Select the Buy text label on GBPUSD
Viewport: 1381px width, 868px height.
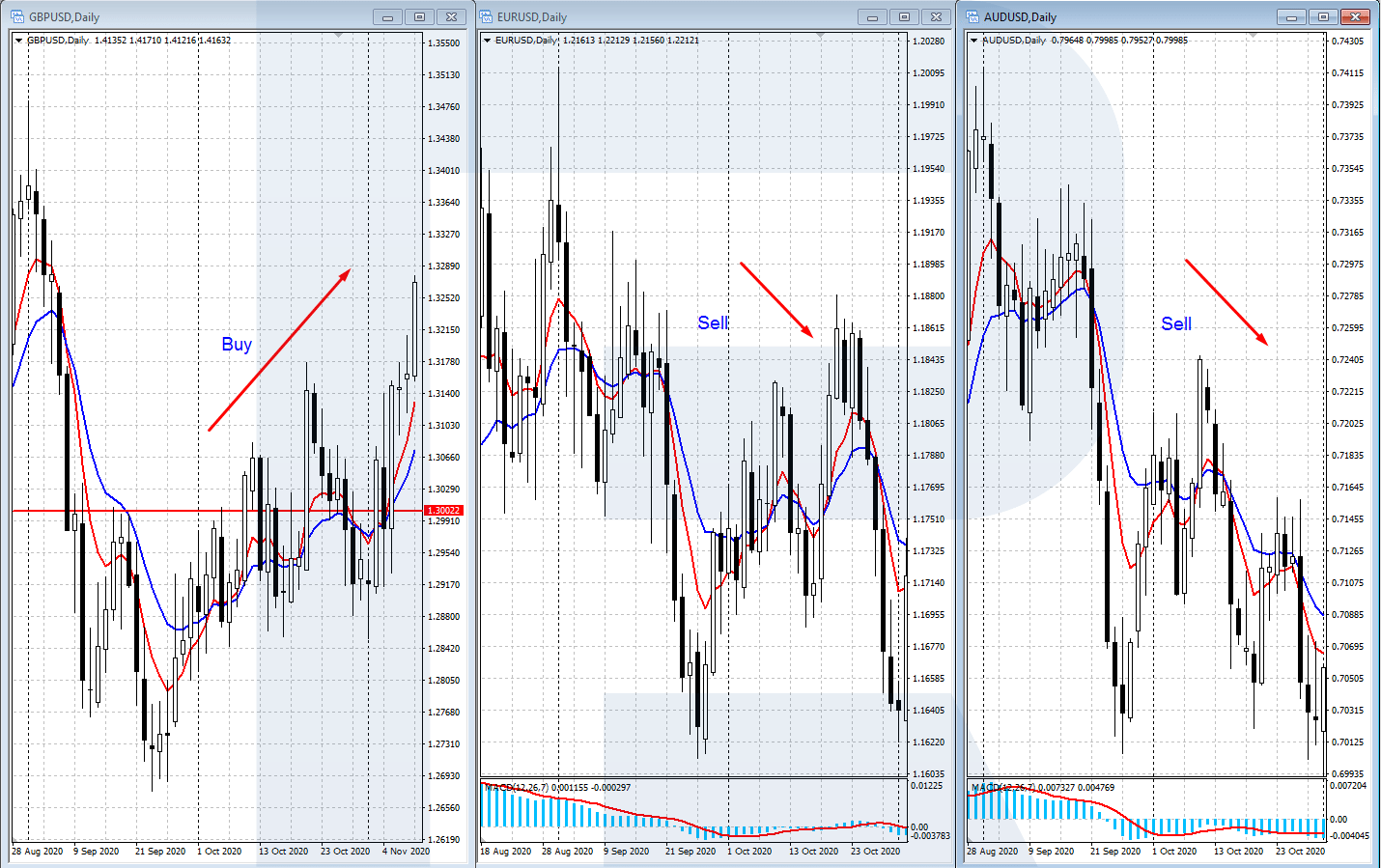[237, 344]
